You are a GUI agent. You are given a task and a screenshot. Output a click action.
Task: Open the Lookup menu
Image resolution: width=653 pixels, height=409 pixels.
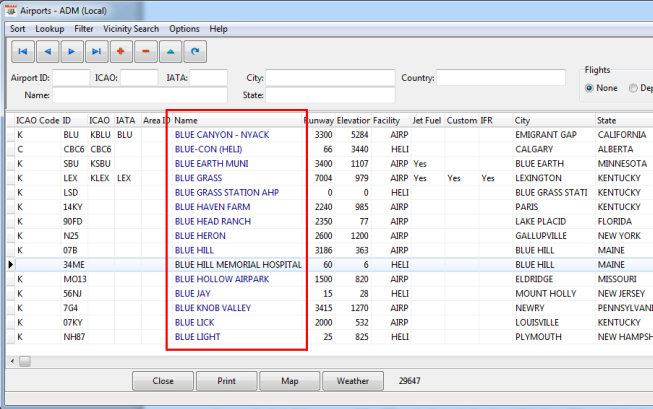50,29
